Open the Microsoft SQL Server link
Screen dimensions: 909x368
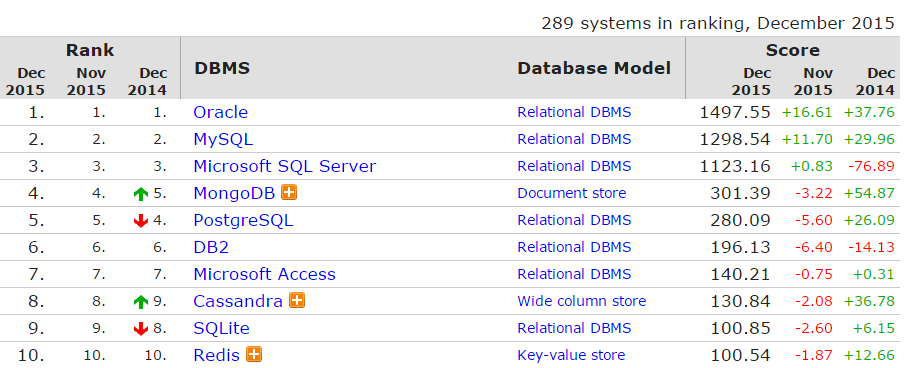tap(285, 166)
